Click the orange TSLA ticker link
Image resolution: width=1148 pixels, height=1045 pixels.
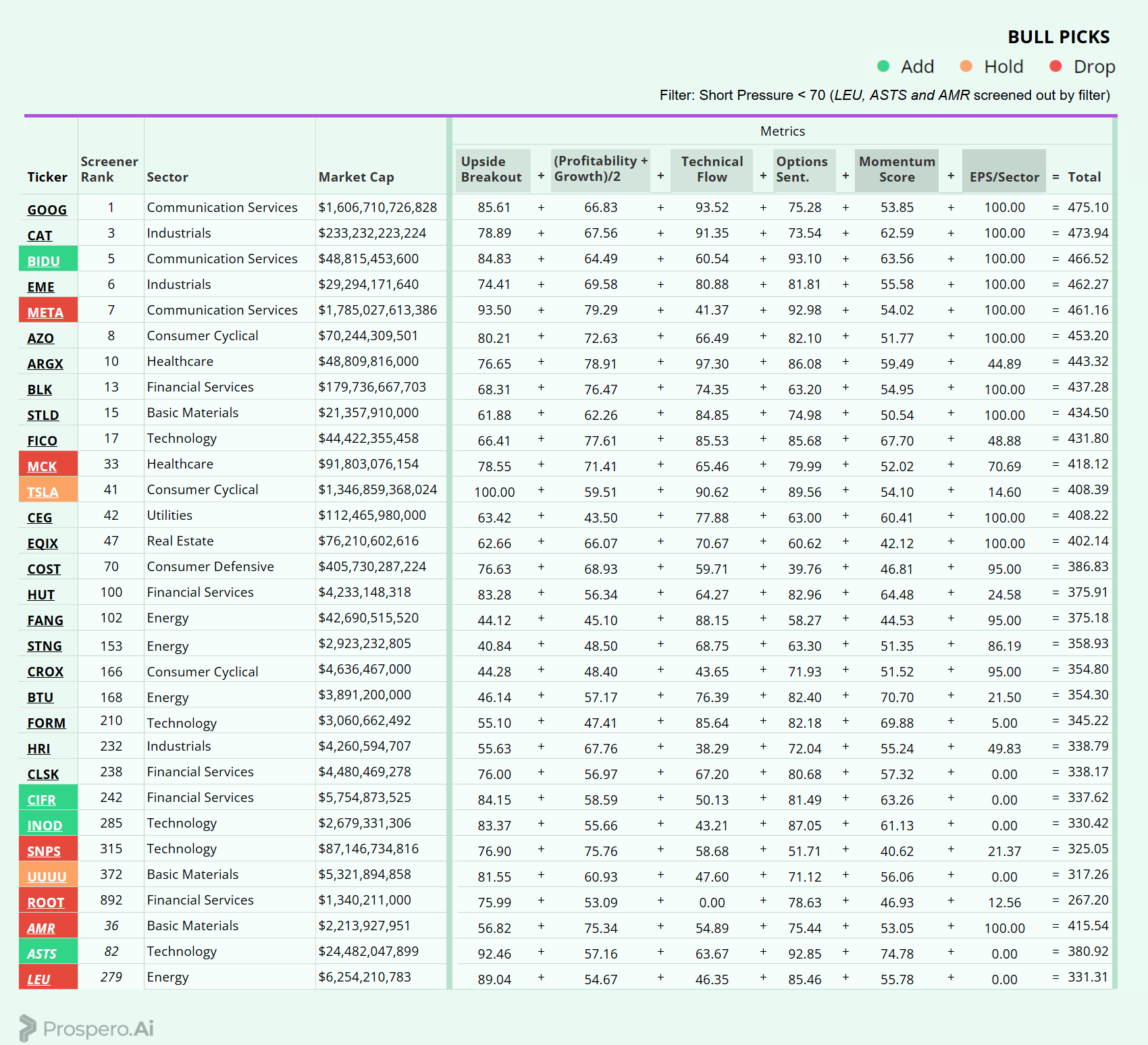point(43,492)
